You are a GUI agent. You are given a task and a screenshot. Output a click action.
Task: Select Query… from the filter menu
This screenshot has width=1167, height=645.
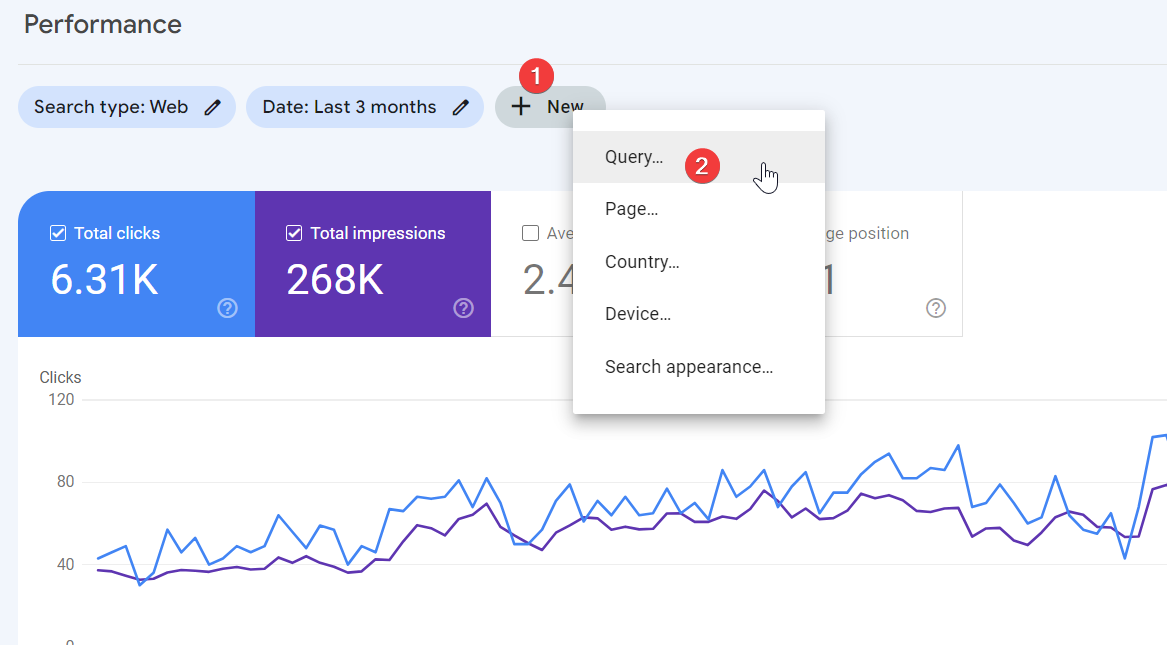coord(699,157)
